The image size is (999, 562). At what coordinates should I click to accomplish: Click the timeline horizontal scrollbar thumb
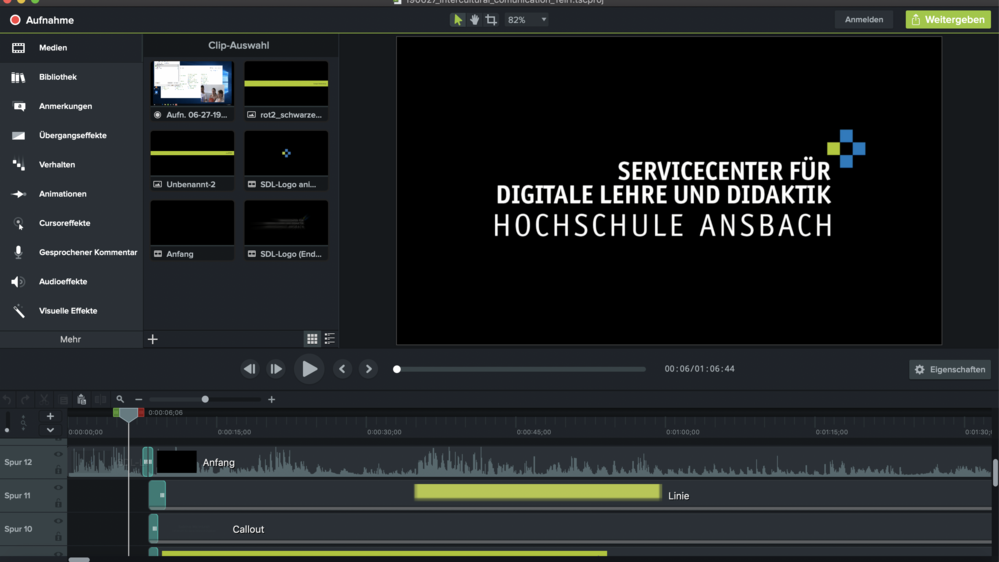(x=79, y=559)
